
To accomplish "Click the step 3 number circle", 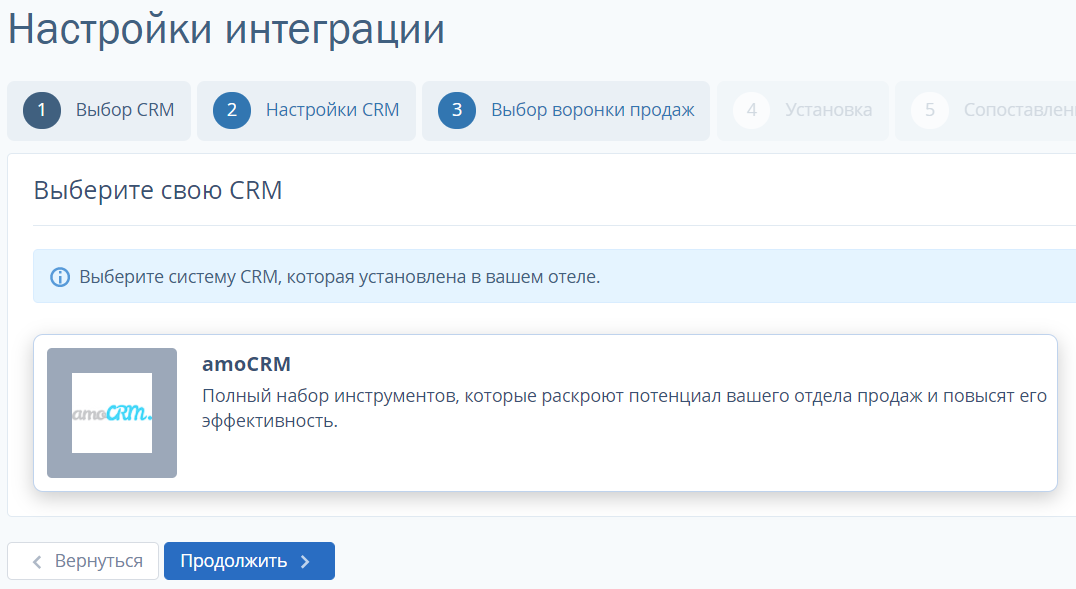I will (x=457, y=111).
